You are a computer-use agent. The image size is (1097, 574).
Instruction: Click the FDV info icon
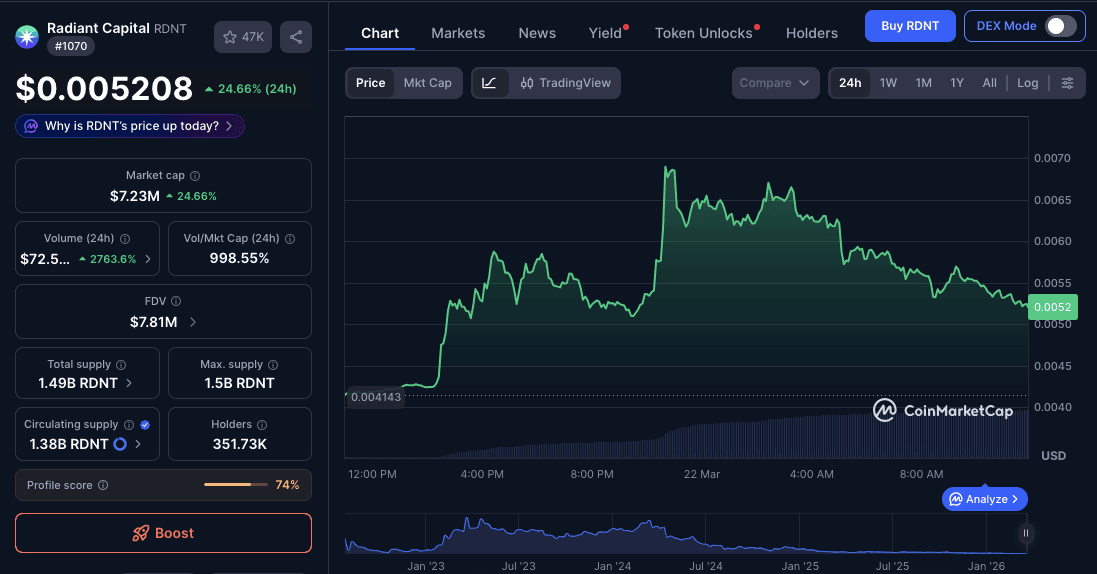tap(176, 301)
